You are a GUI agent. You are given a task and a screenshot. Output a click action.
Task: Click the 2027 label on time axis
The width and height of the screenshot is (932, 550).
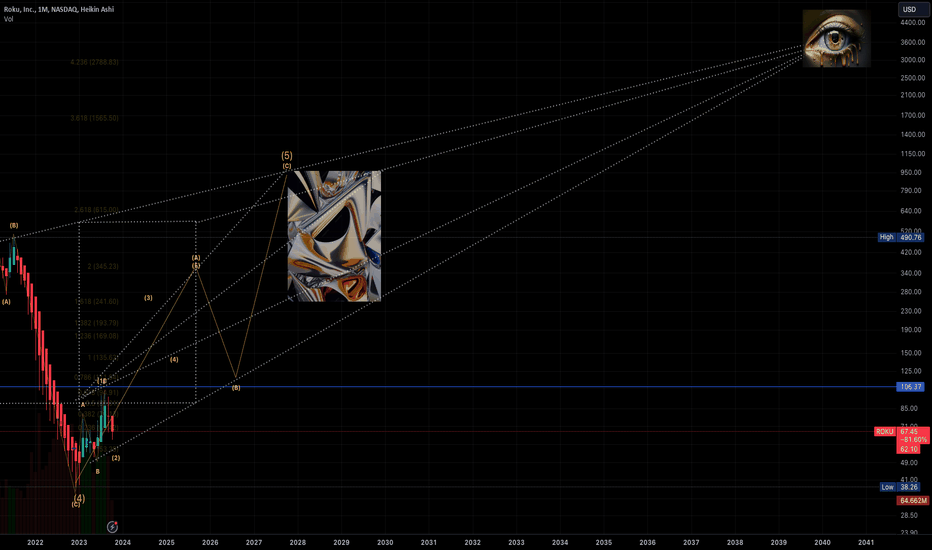click(254, 542)
